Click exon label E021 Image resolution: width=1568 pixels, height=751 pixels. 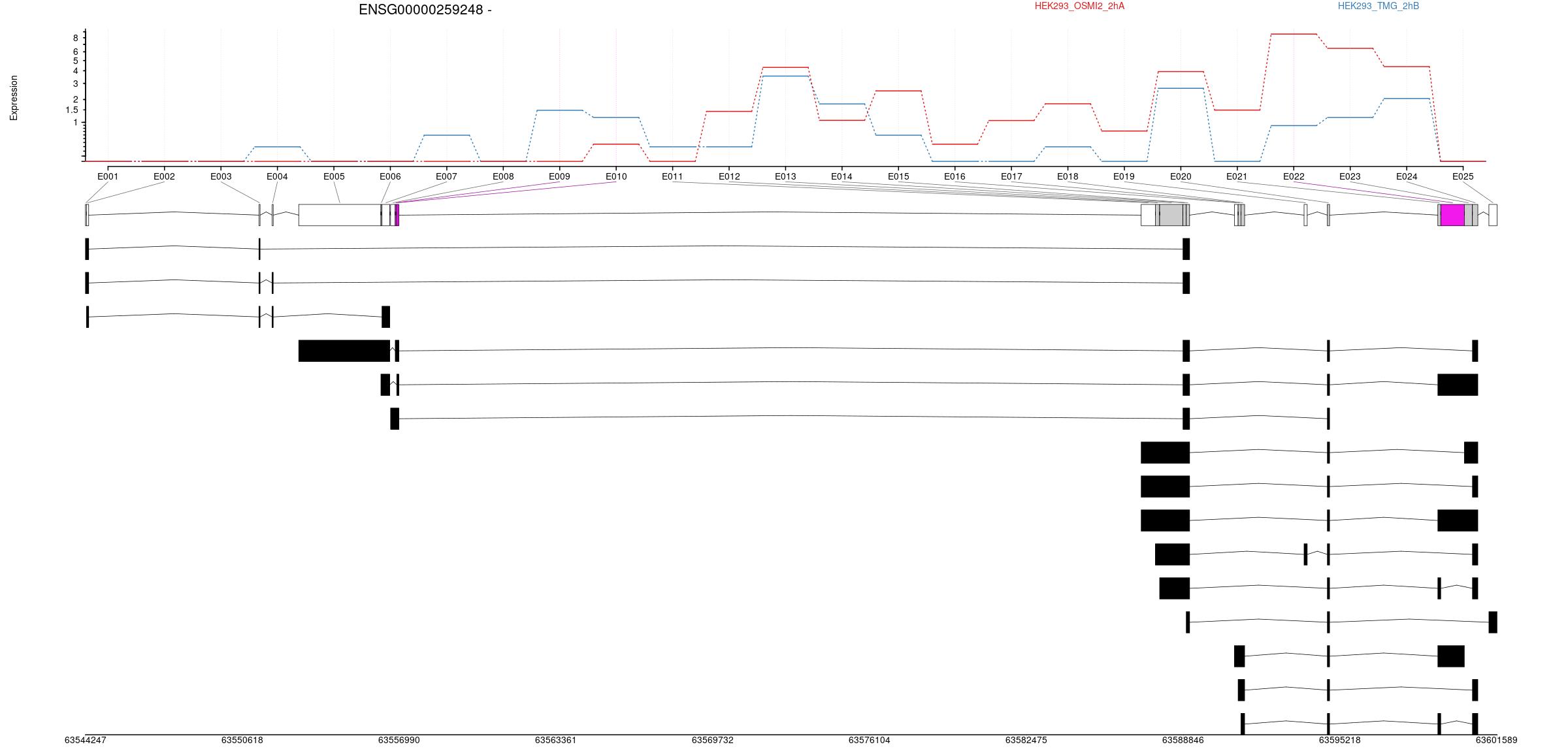[x=1237, y=176]
